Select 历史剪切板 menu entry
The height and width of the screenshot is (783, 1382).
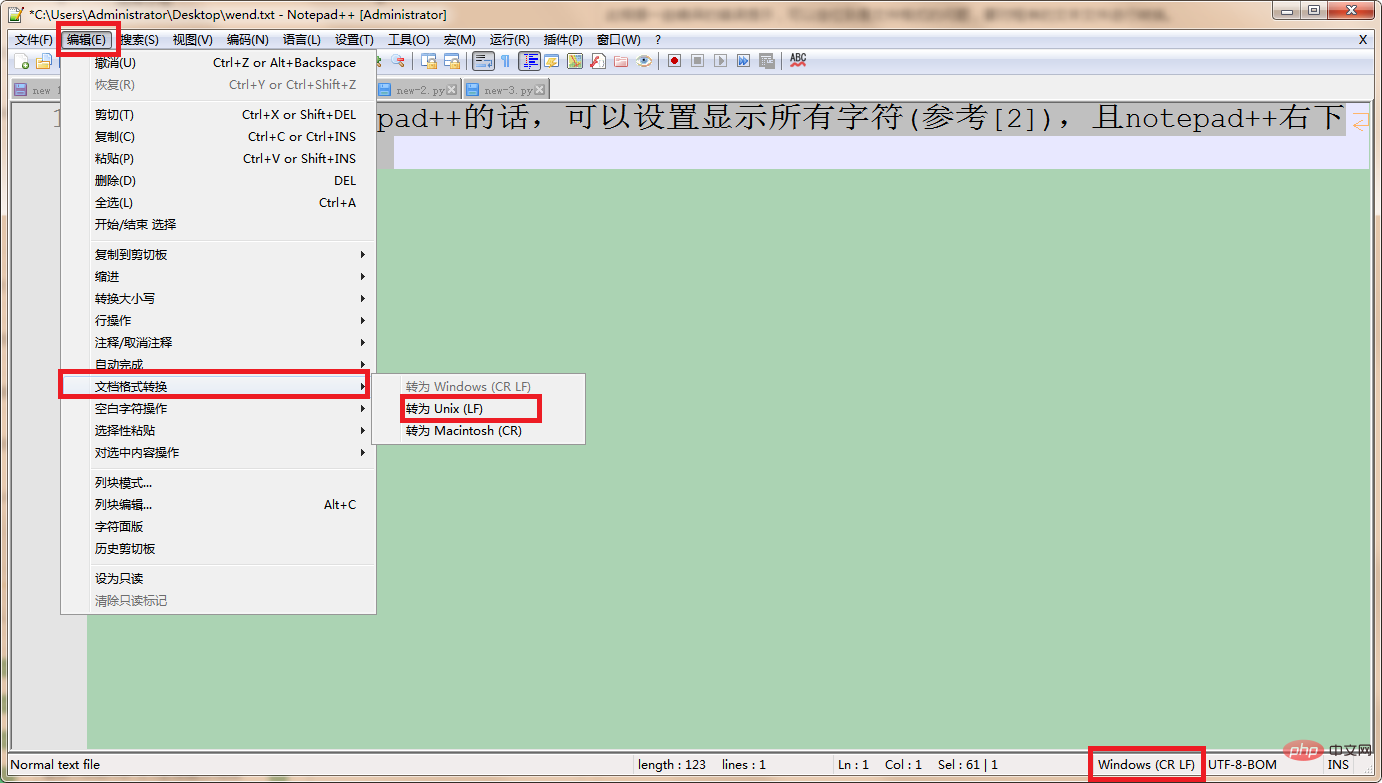point(218,549)
